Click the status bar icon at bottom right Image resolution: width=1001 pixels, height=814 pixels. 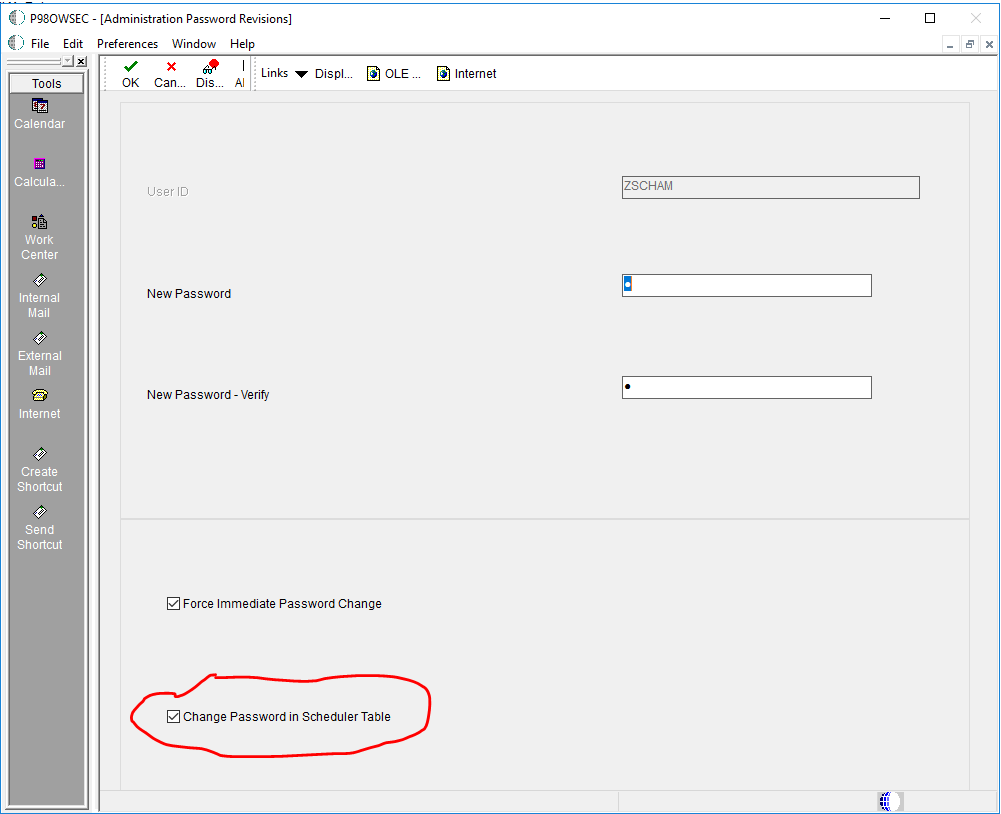pyautogui.click(x=888, y=801)
